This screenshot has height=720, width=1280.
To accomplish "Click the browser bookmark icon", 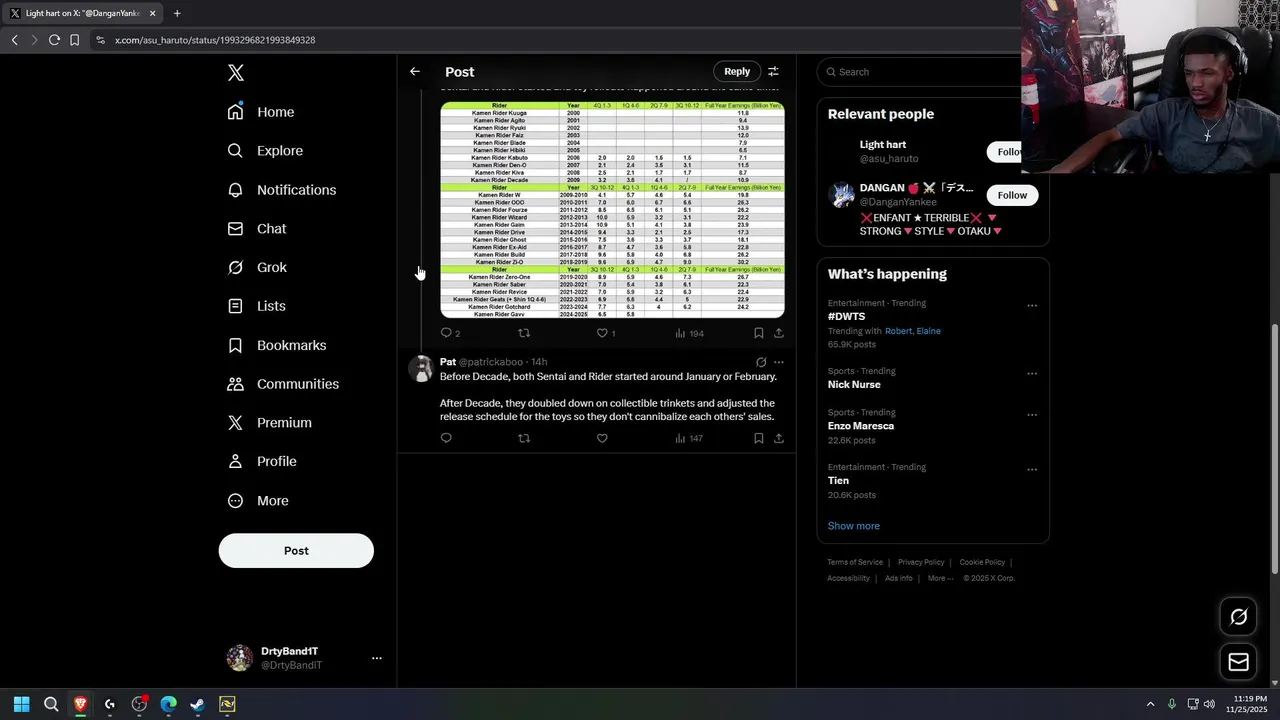I will point(74,40).
